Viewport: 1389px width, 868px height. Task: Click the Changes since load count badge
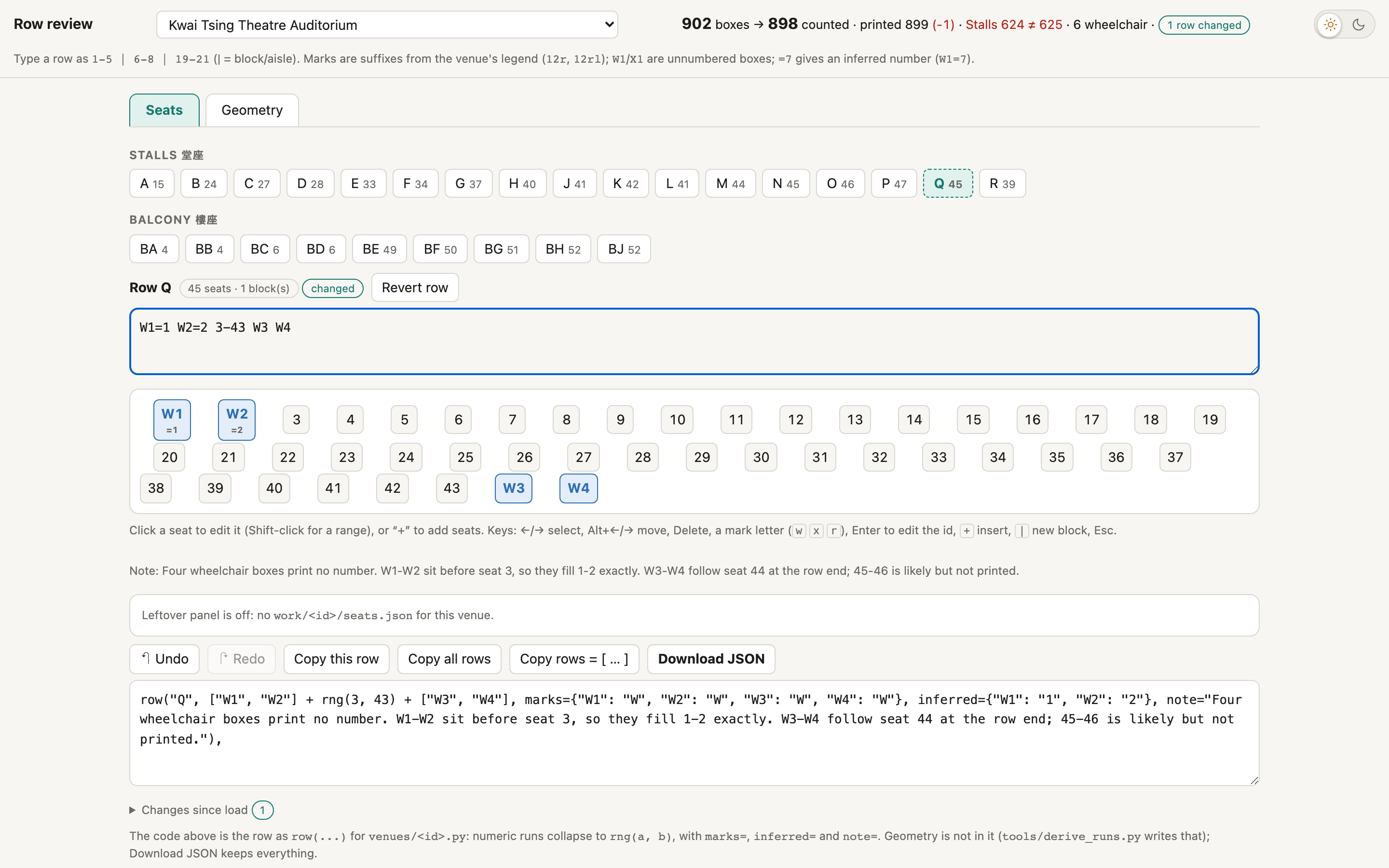pyautogui.click(x=263, y=810)
